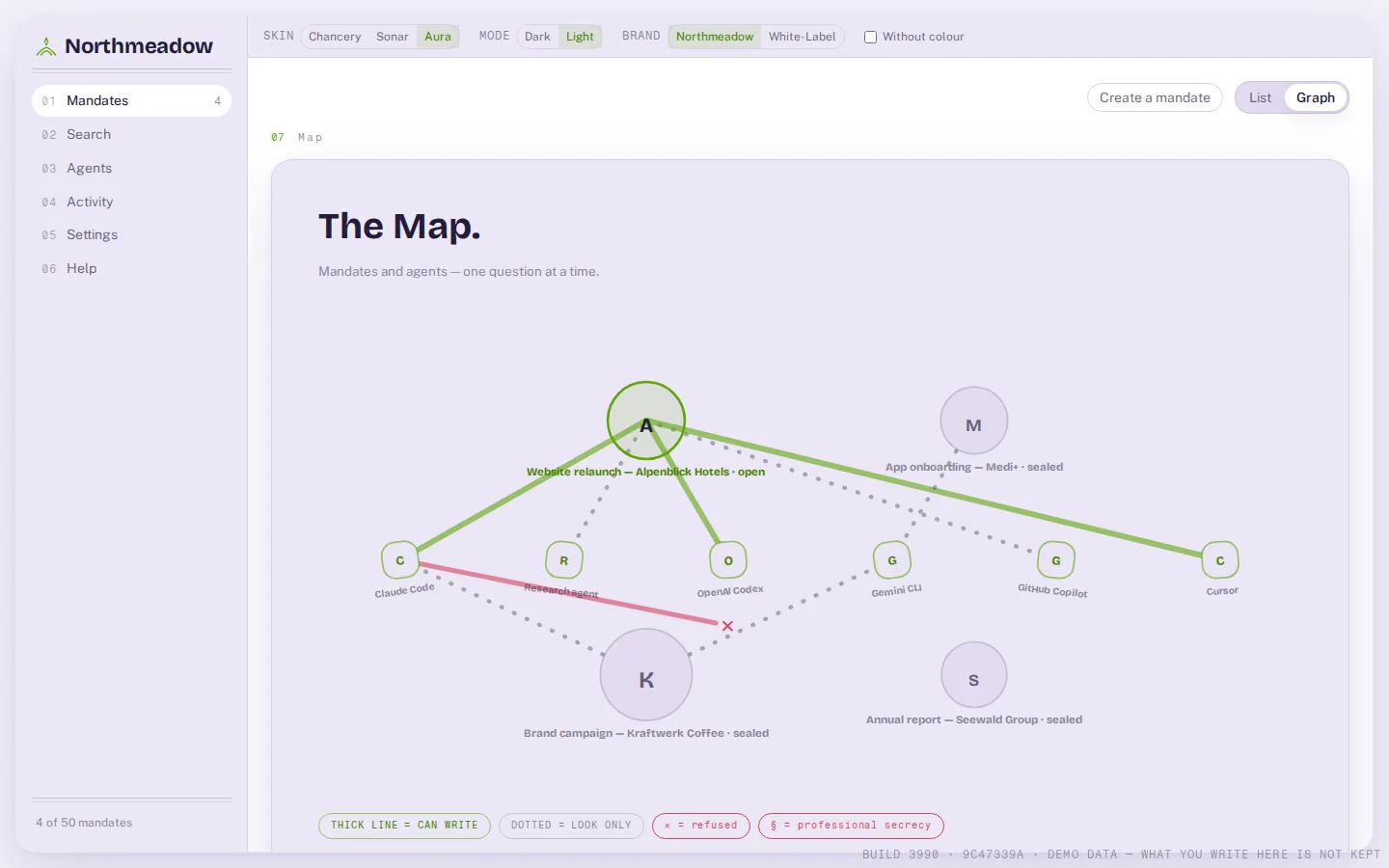This screenshot has width=1389, height=868.
Task: Select the Alpenblick Hotels mandate node A
Action: 646,421
